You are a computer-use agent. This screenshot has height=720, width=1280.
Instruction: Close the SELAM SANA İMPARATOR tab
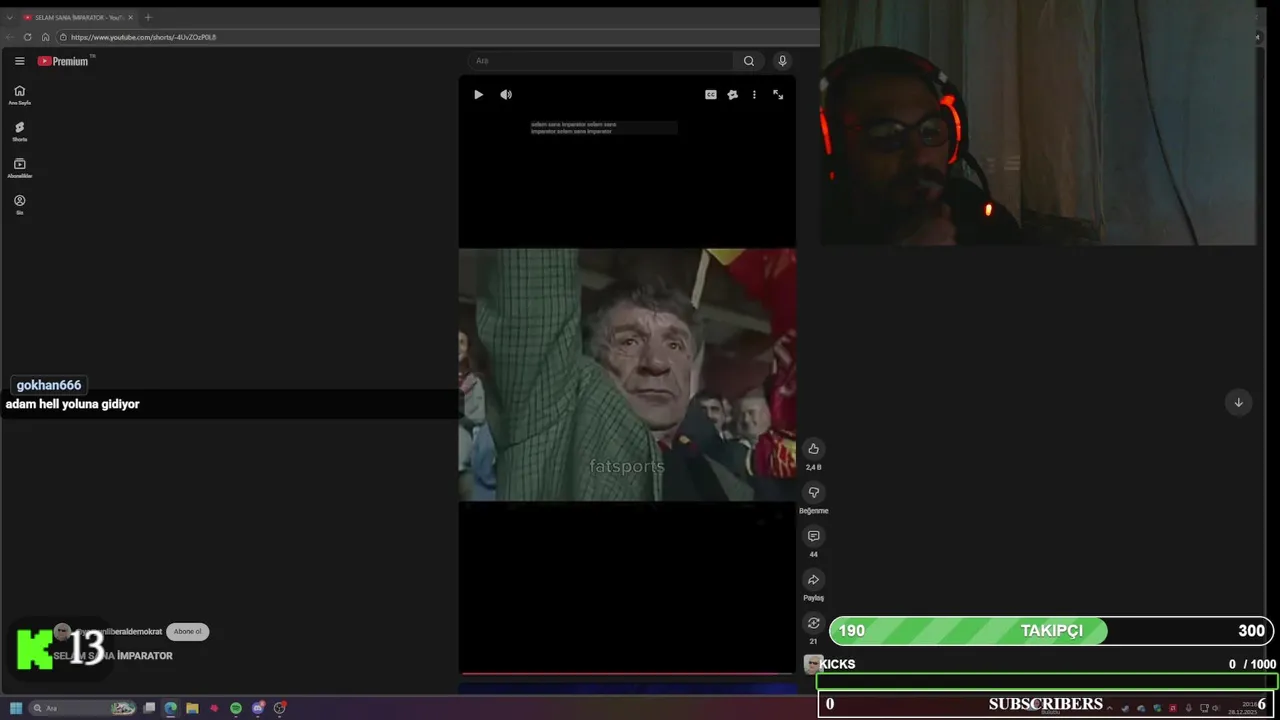click(130, 17)
